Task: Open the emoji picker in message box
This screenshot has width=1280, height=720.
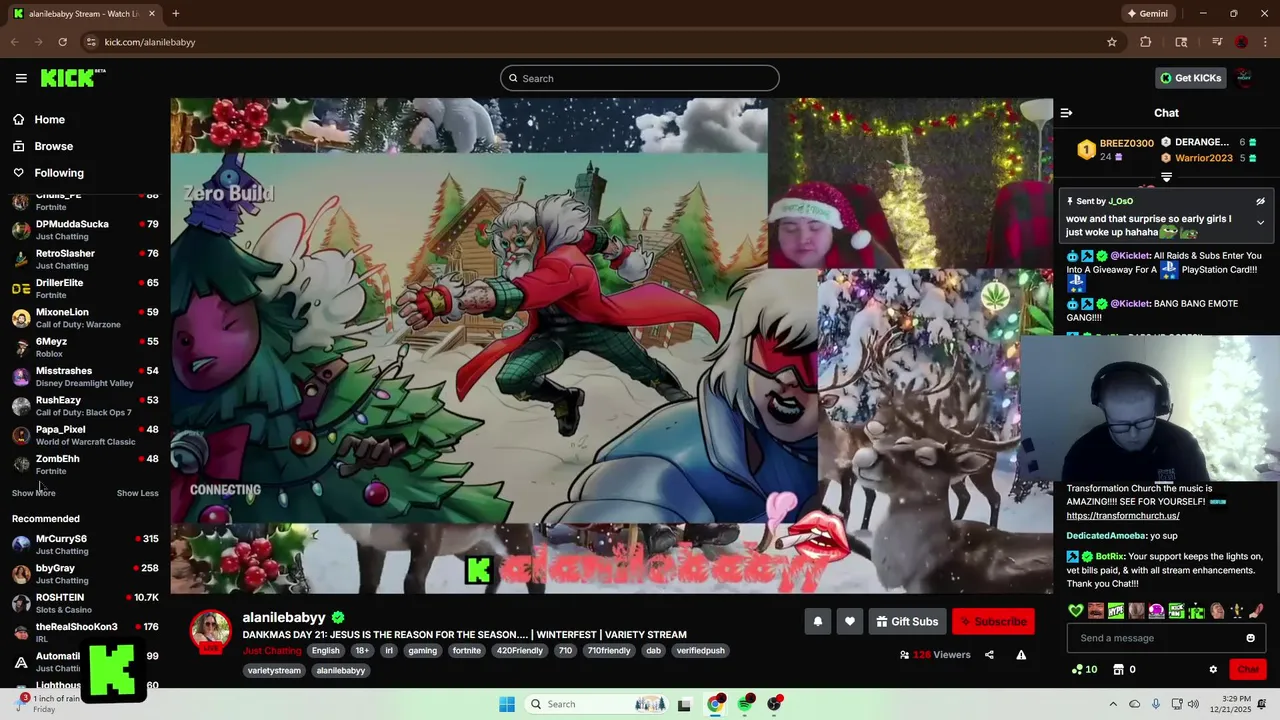Action: (1250, 638)
